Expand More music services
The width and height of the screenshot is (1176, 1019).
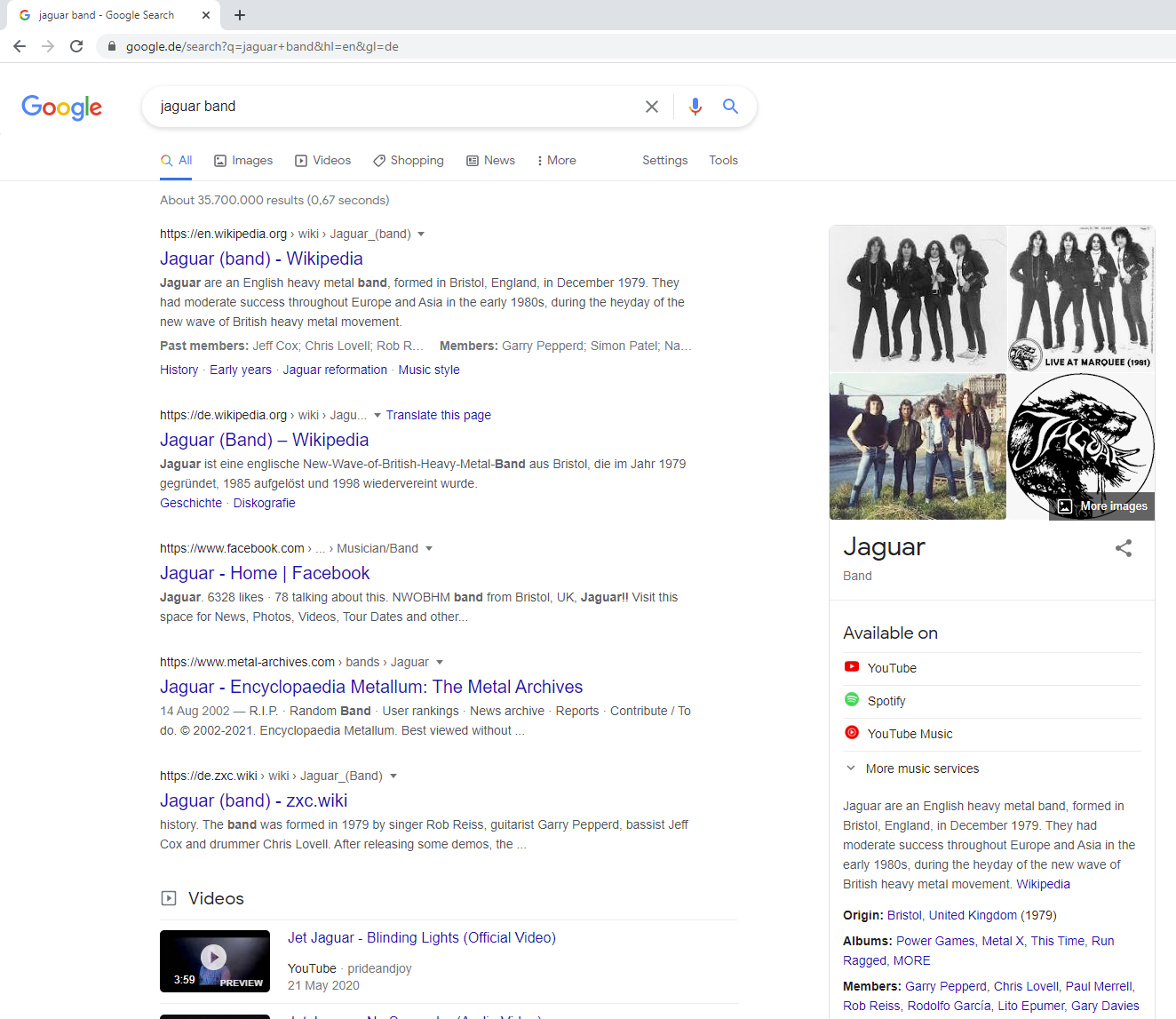point(912,768)
